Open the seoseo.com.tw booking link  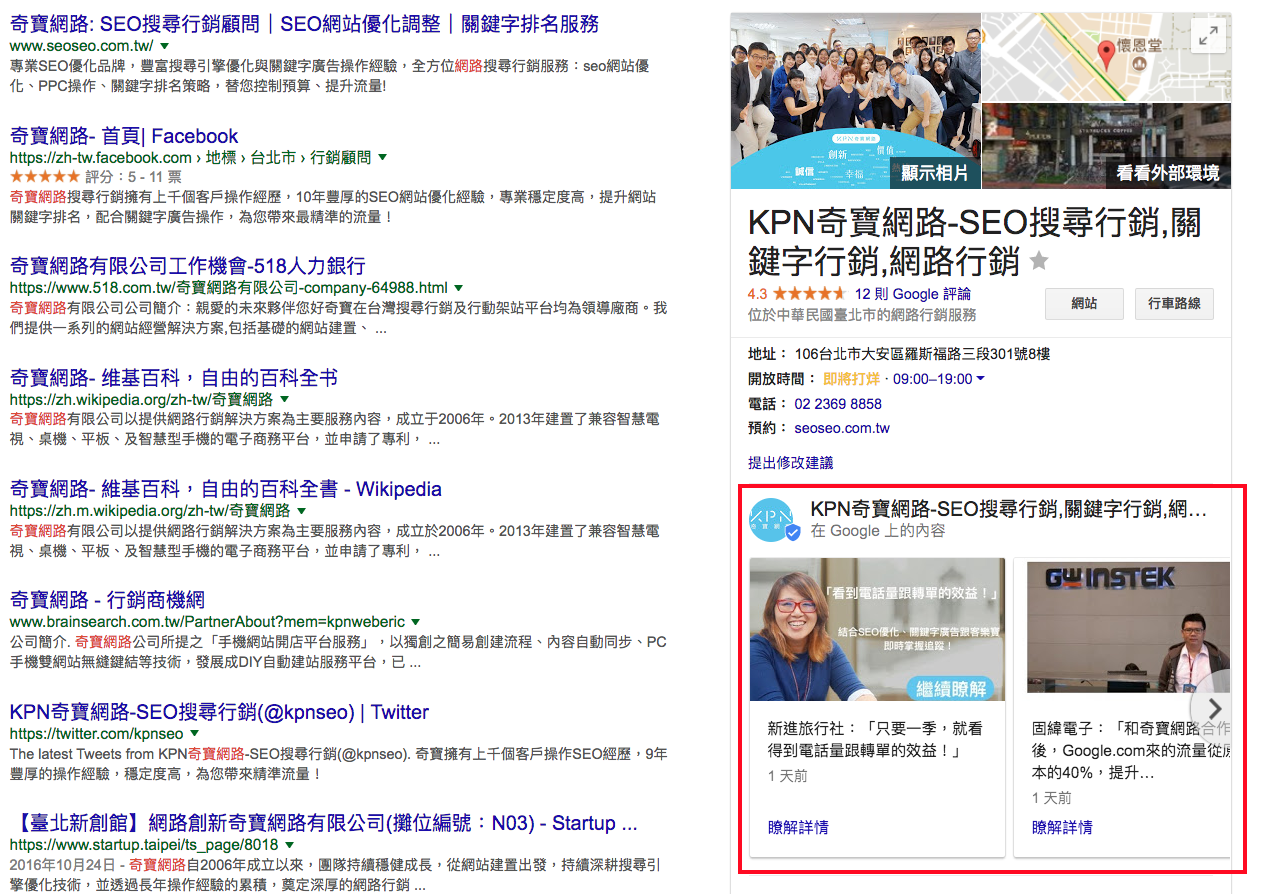pyautogui.click(x=842, y=428)
